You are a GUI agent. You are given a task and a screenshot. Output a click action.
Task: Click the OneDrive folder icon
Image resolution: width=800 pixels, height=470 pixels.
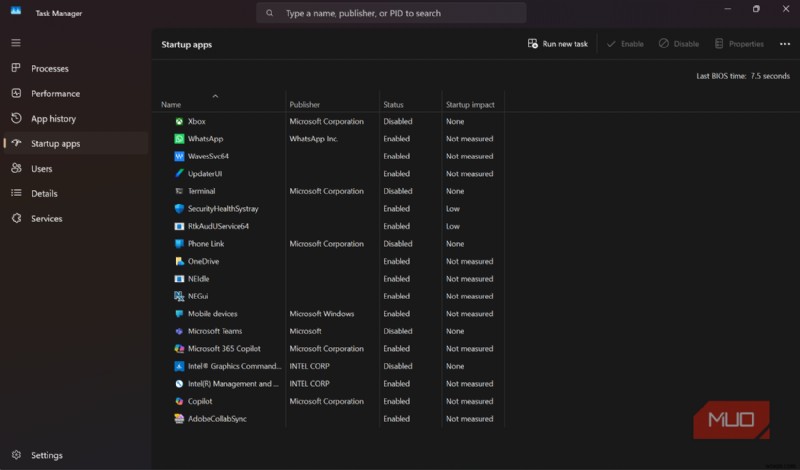point(179,261)
